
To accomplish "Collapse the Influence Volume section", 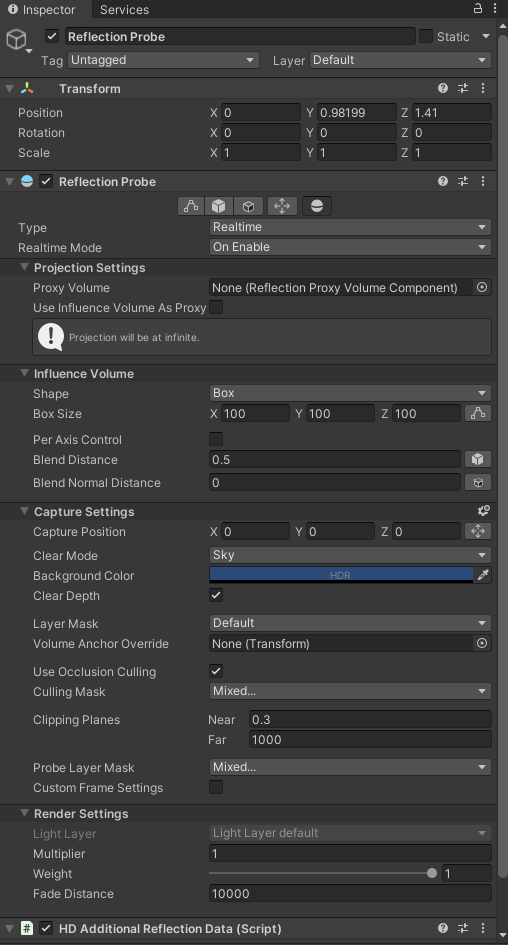I will (x=24, y=373).
